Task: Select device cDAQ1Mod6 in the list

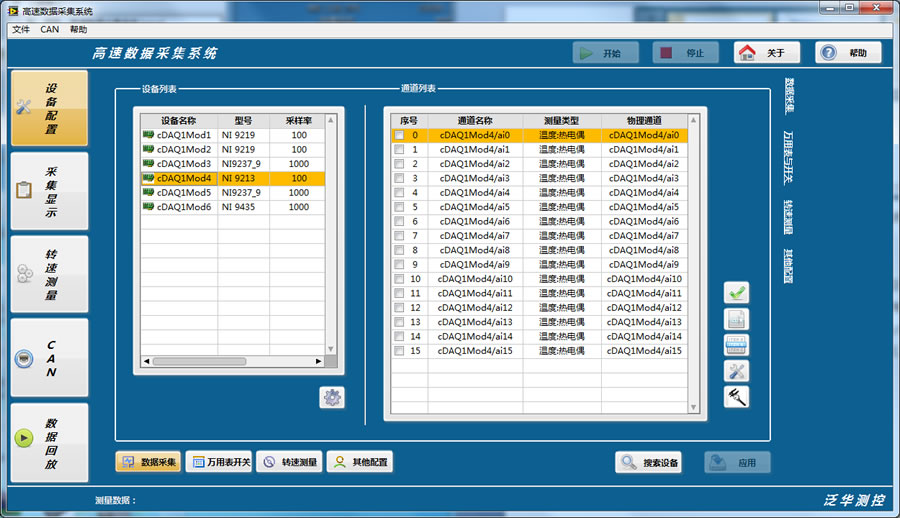Action: point(183,207)
